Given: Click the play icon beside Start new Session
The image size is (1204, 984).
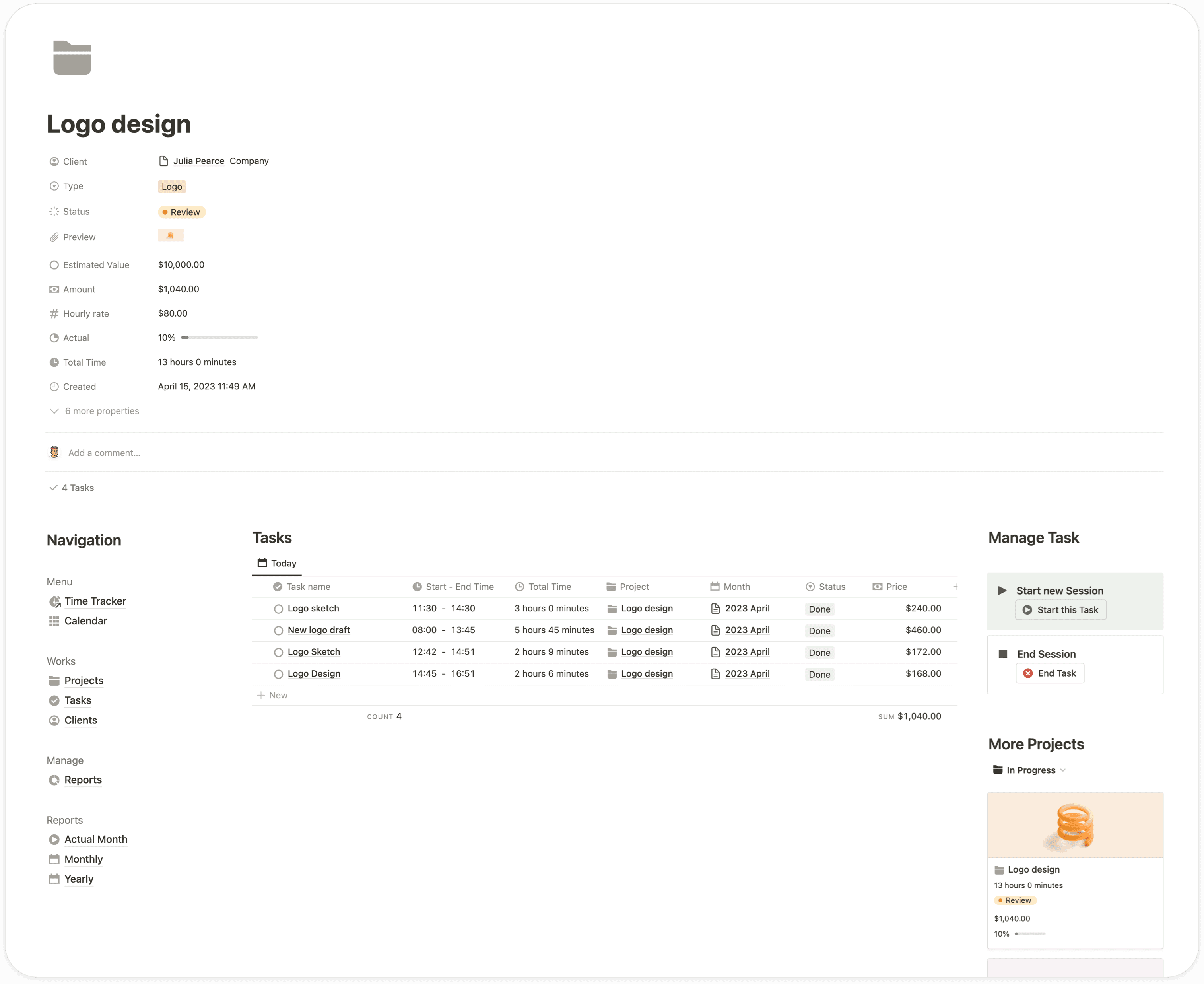Looking at the screenshot, I should (x=1002, y=591).
